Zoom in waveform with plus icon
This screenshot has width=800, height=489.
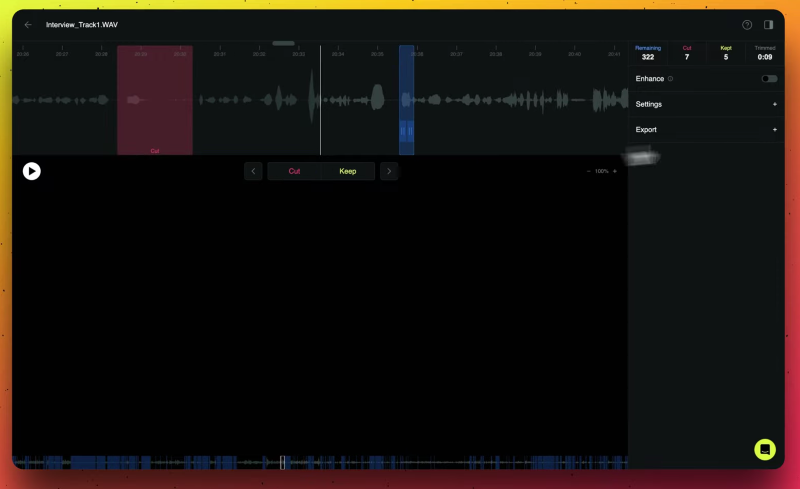pyautogui.click(x=615, y=171)
